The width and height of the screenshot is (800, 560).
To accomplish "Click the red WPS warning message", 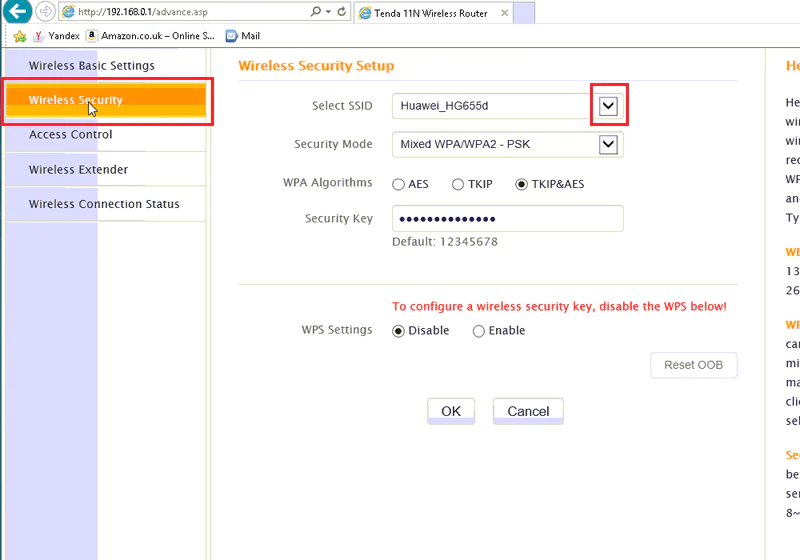I will tap(559, 307).
